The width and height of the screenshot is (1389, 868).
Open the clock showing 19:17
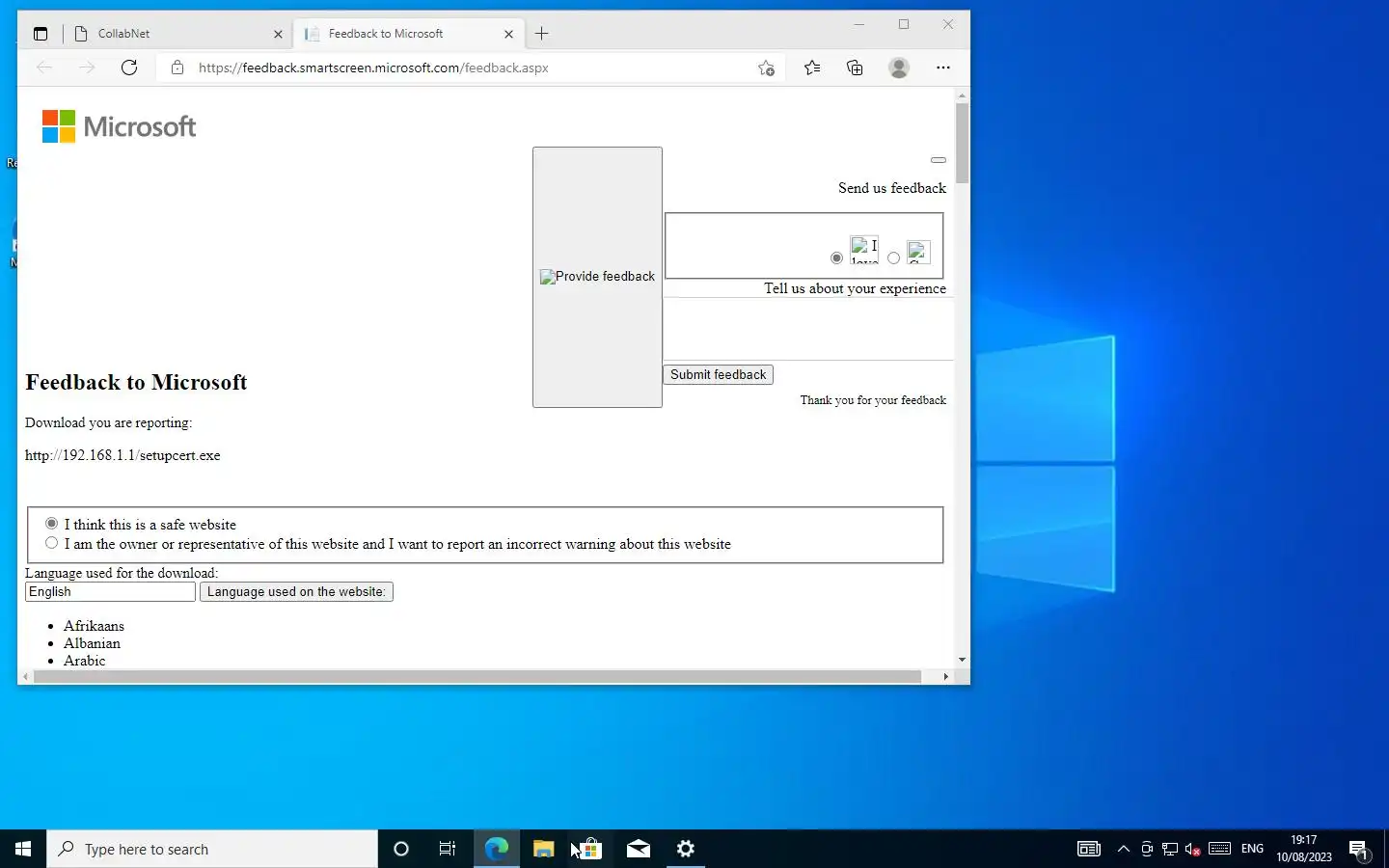1304,849
